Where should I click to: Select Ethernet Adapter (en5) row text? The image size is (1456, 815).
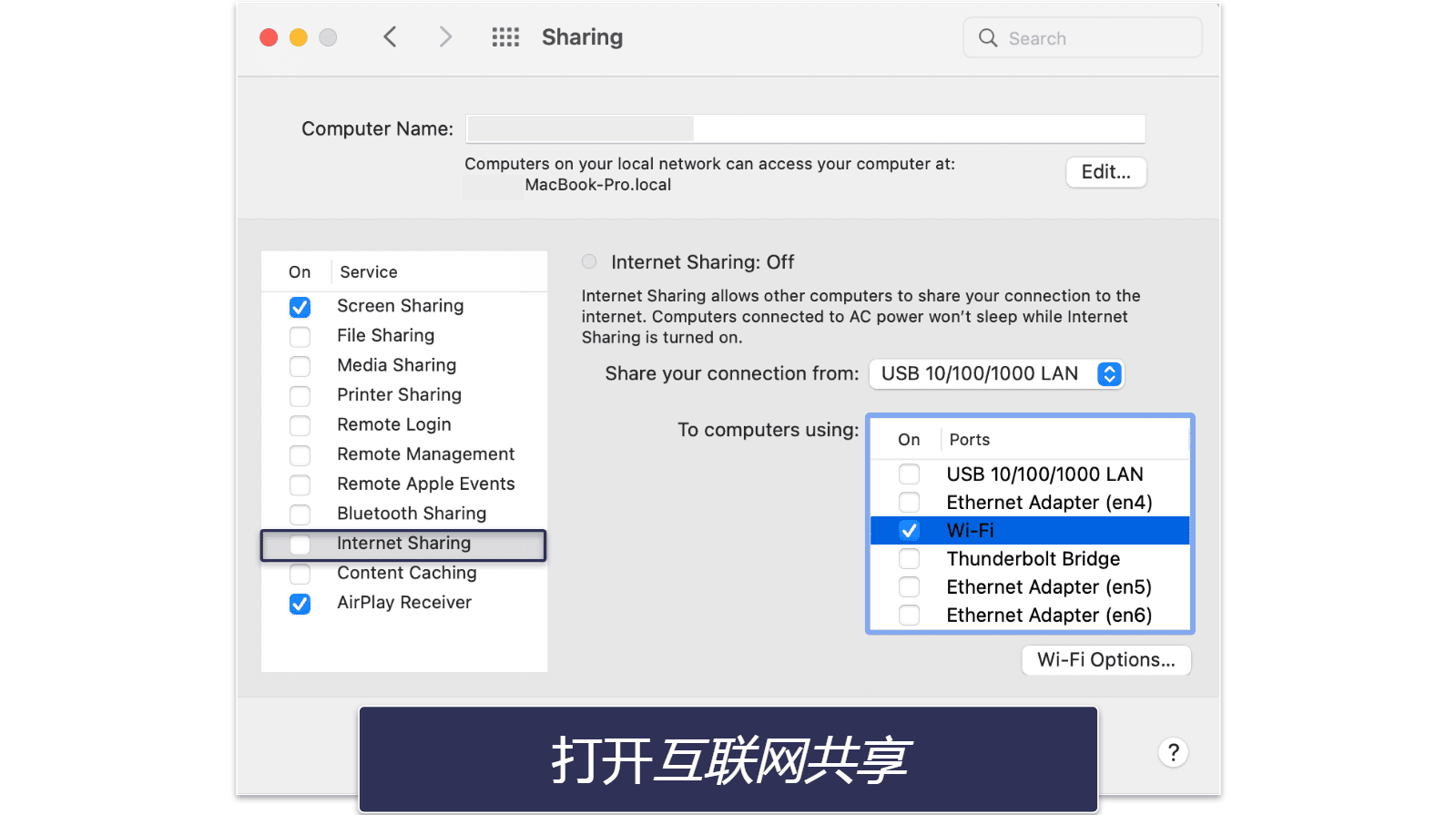tap(1049, 587)
